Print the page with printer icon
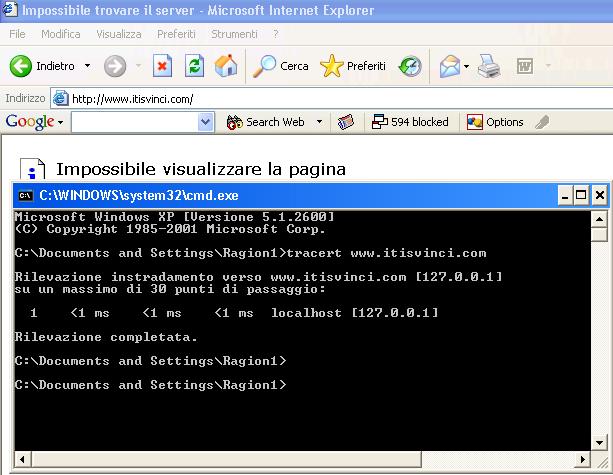The width and height of the screenshot is (613, 475). tap(489, 66)
